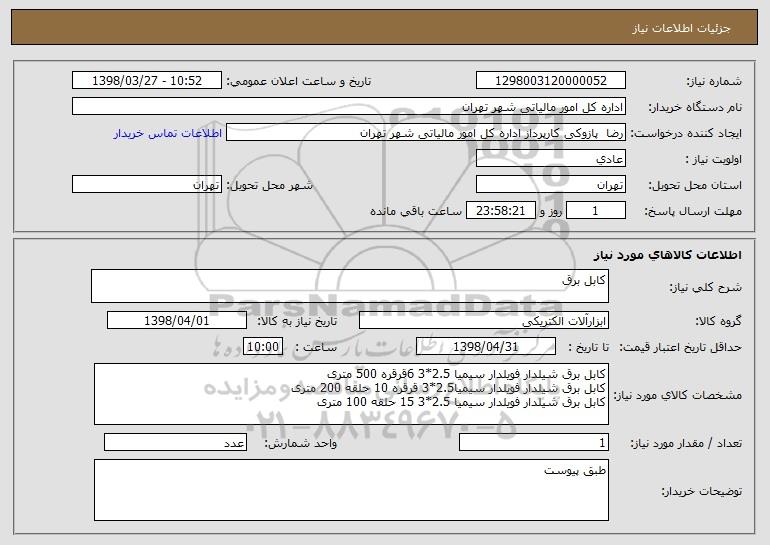This screenshot has width=770, height=545.
Task: Click label توضیحات خریدار
Action: coord(702,491)
